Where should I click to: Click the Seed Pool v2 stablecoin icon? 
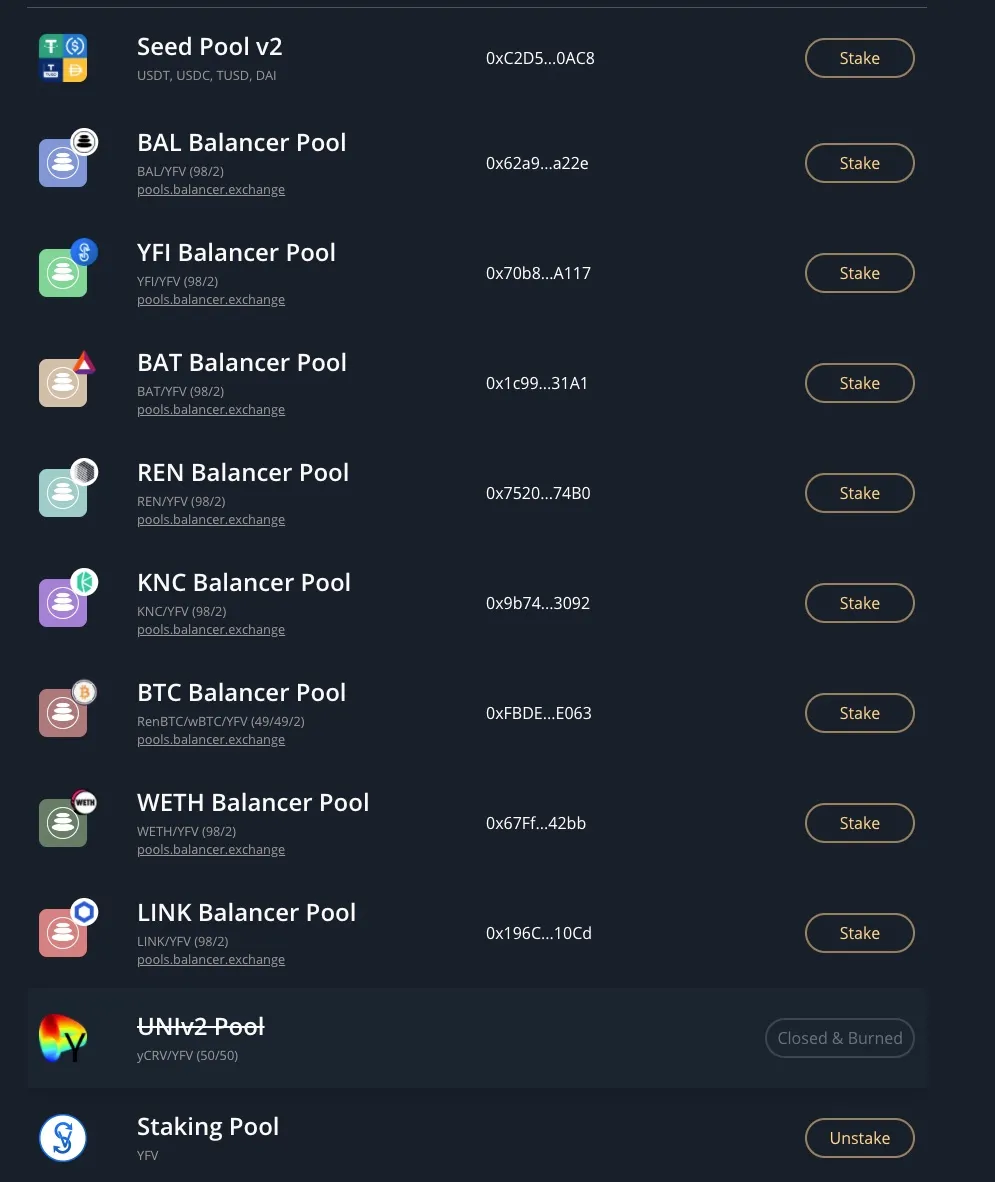63,58
